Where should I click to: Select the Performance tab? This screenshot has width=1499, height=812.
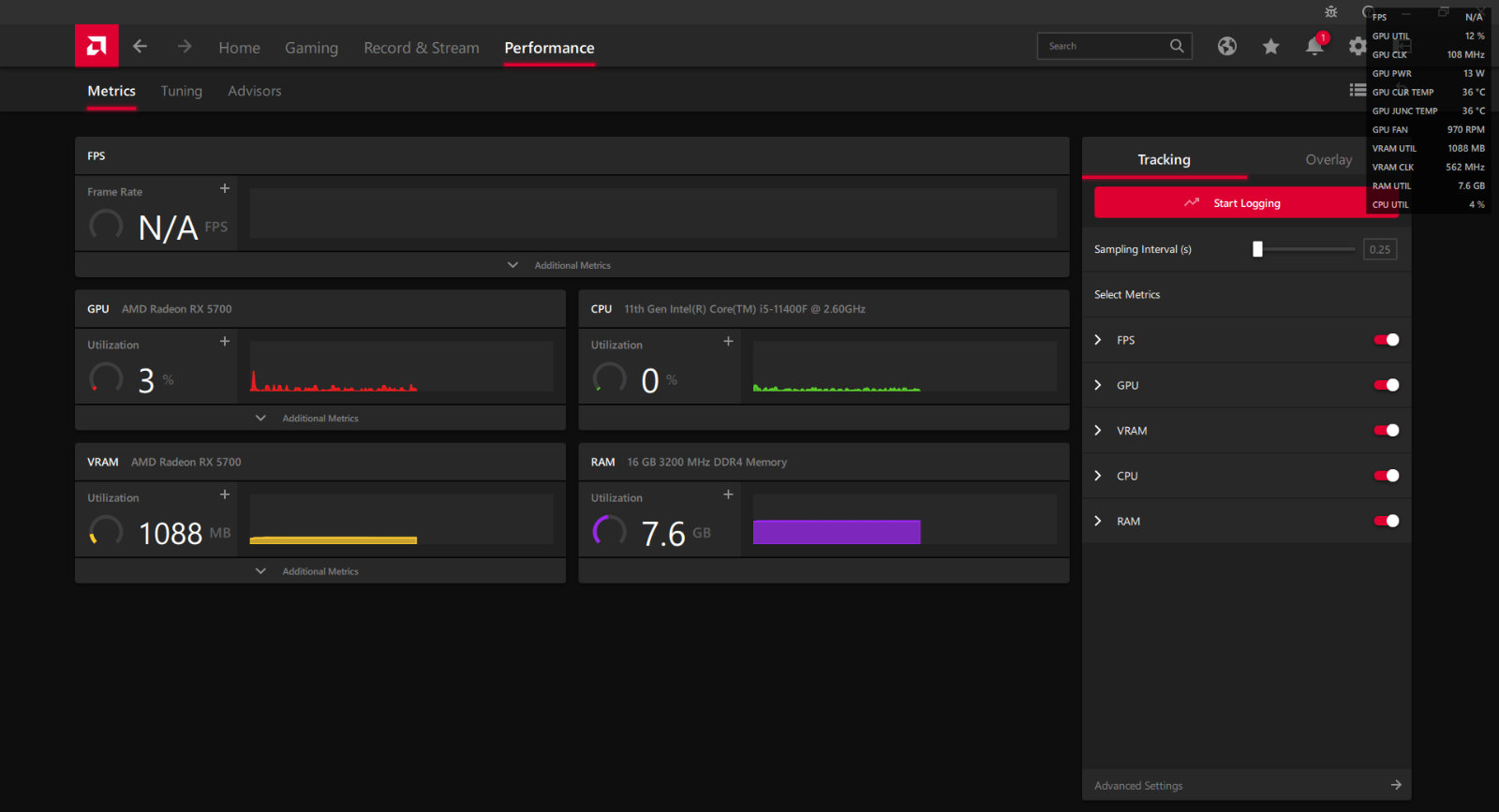pyautogui.click(x=549, y=48)
